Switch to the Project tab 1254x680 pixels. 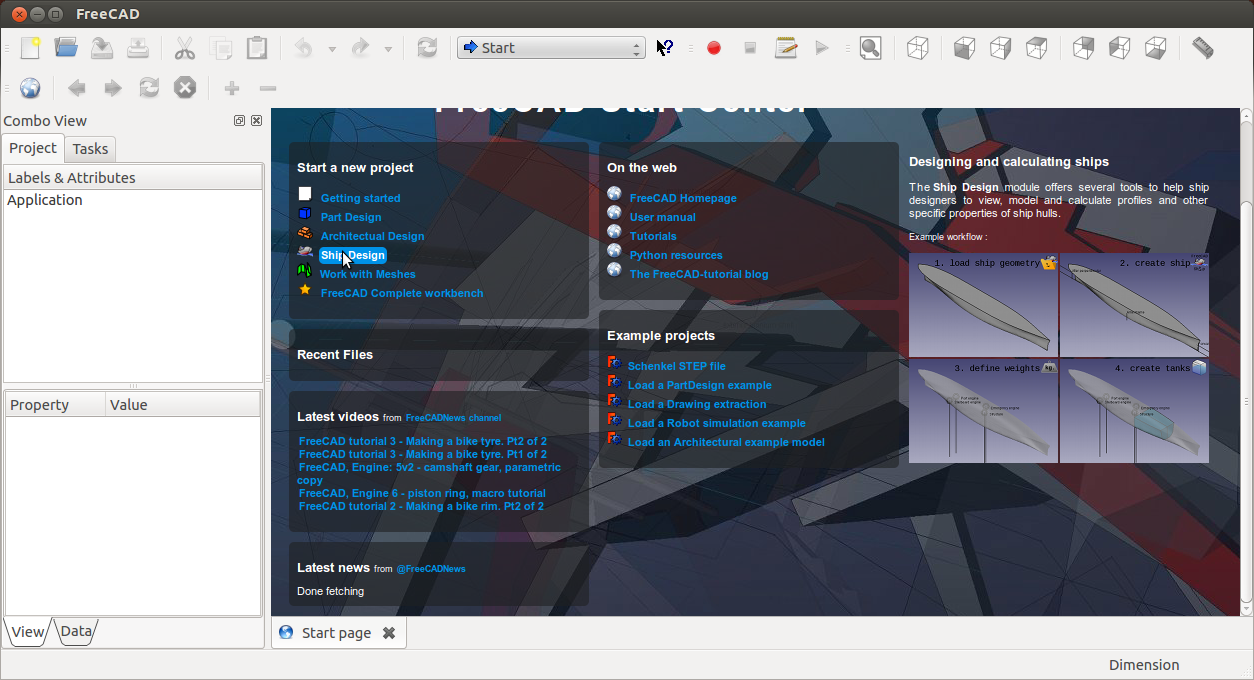click(33, 148)
